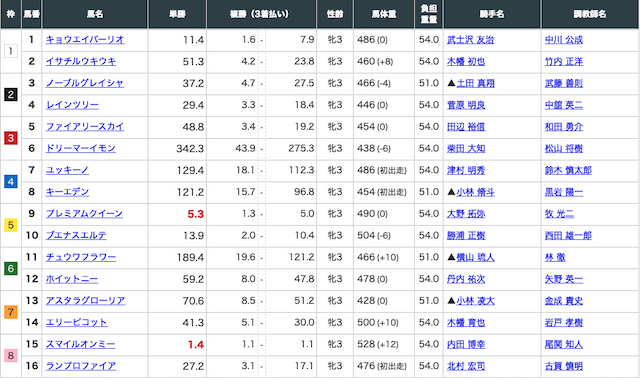Open the ノーブルグレイシャ horse link
Image resolution: width=640 pixels, height=378 pixels.
(84, 83)
